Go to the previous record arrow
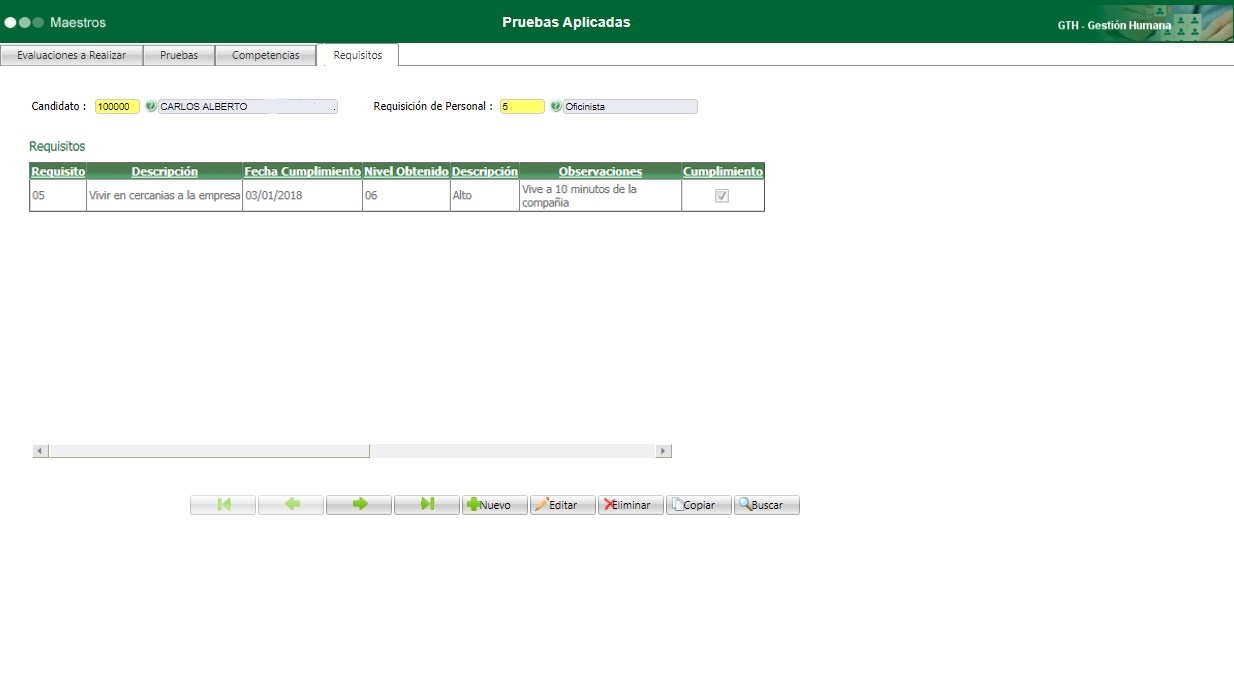Viewport: 1234px width, 698px height. [x=291, y=505]
